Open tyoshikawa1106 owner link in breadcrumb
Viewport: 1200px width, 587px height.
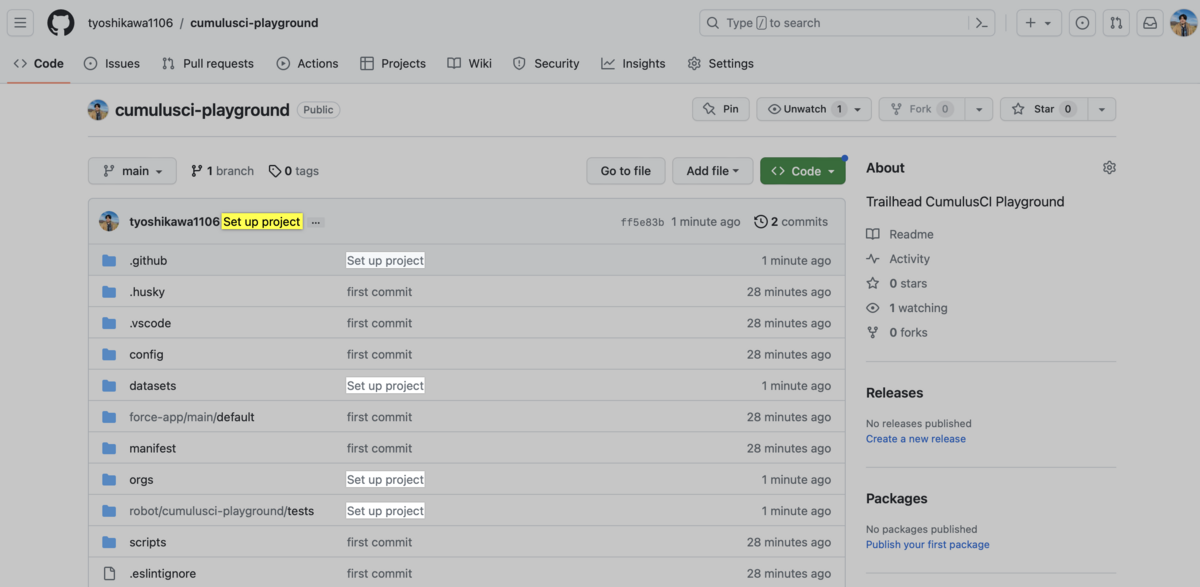[x=129, y=23]
